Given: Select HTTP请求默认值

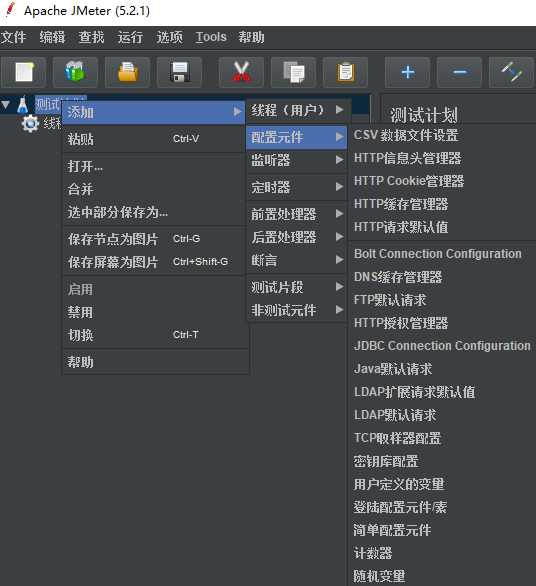Looking at the screenshot, I should (x=401, y=227).
